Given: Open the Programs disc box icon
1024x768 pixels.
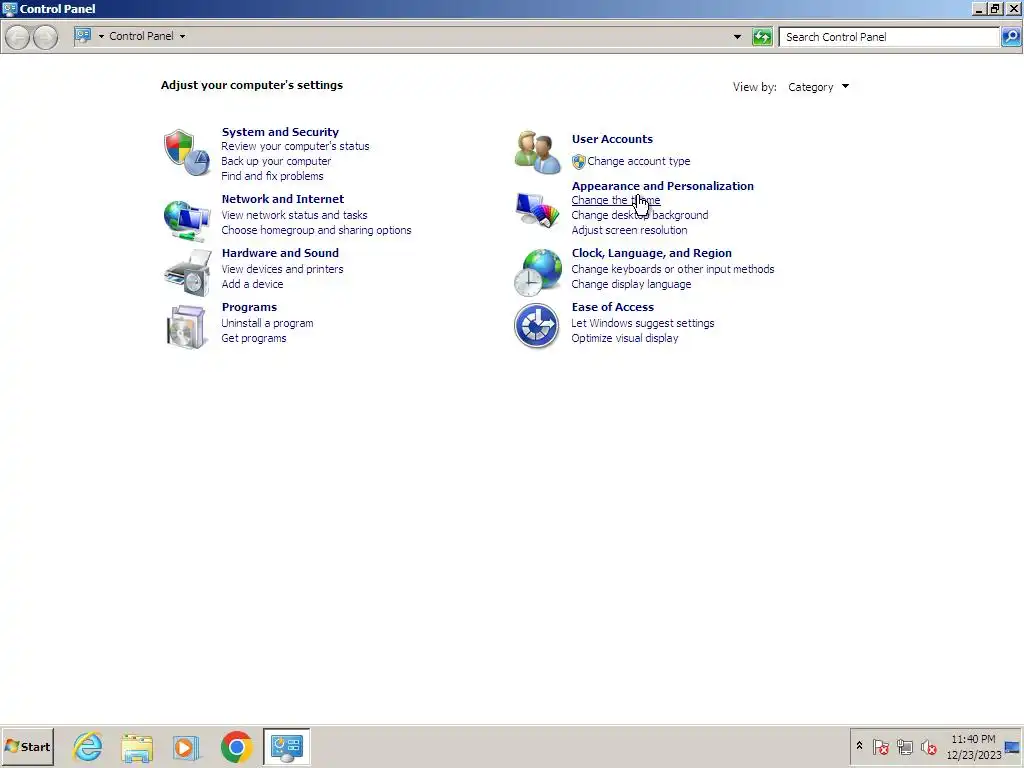Looking at the screenshot, I should pyautogui.click(x=187, y=327).
